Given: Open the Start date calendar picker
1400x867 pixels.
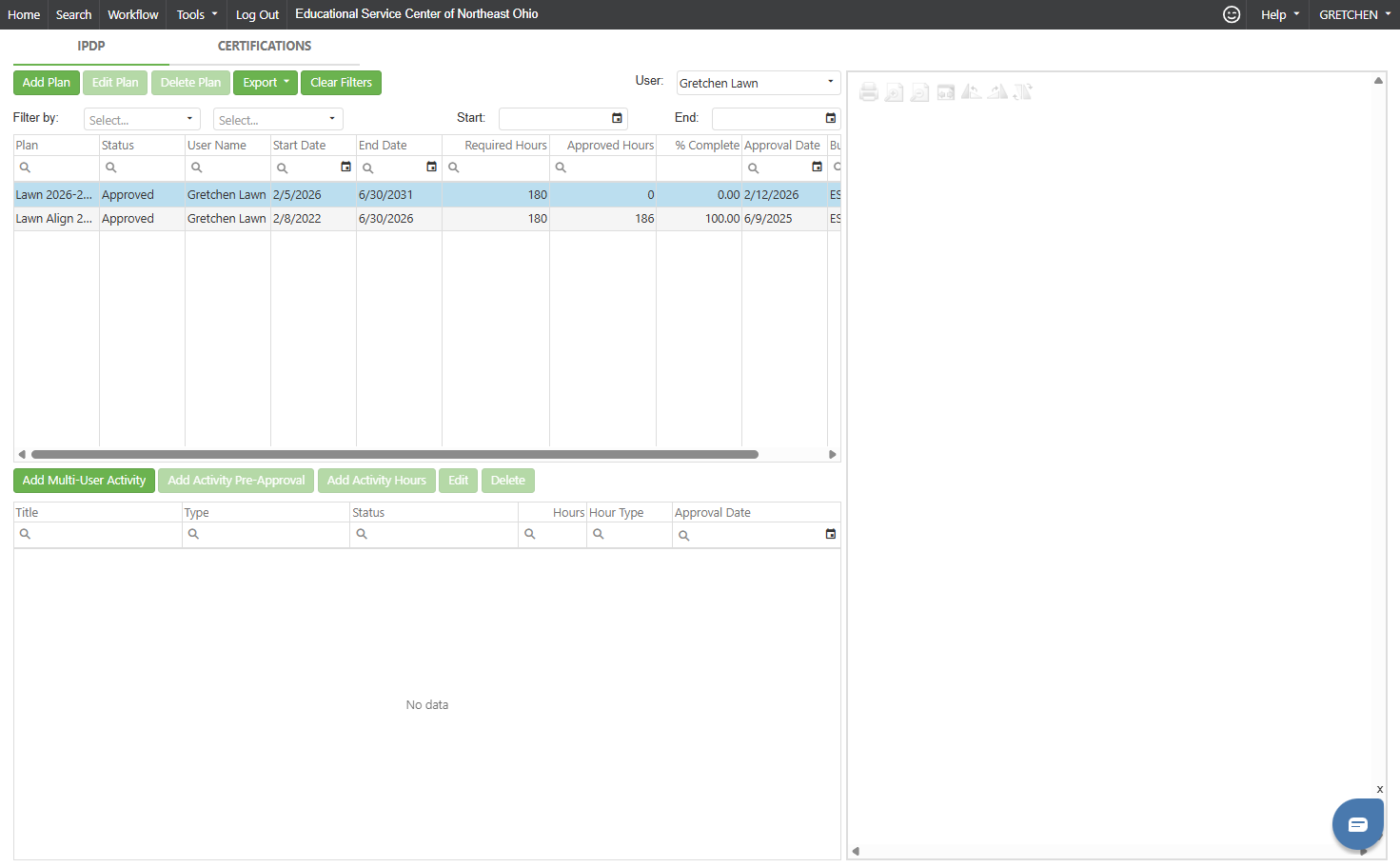Looking at the screenshot, I should coord(617,118).
